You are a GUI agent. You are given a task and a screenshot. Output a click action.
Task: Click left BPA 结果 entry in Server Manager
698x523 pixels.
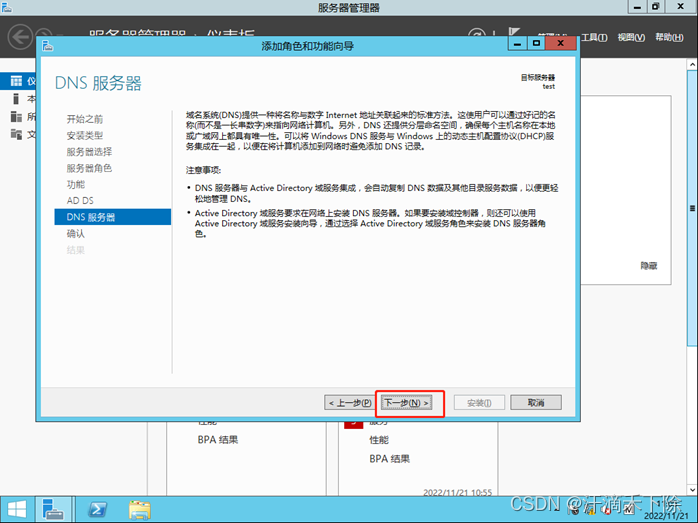tap(218, 440)
